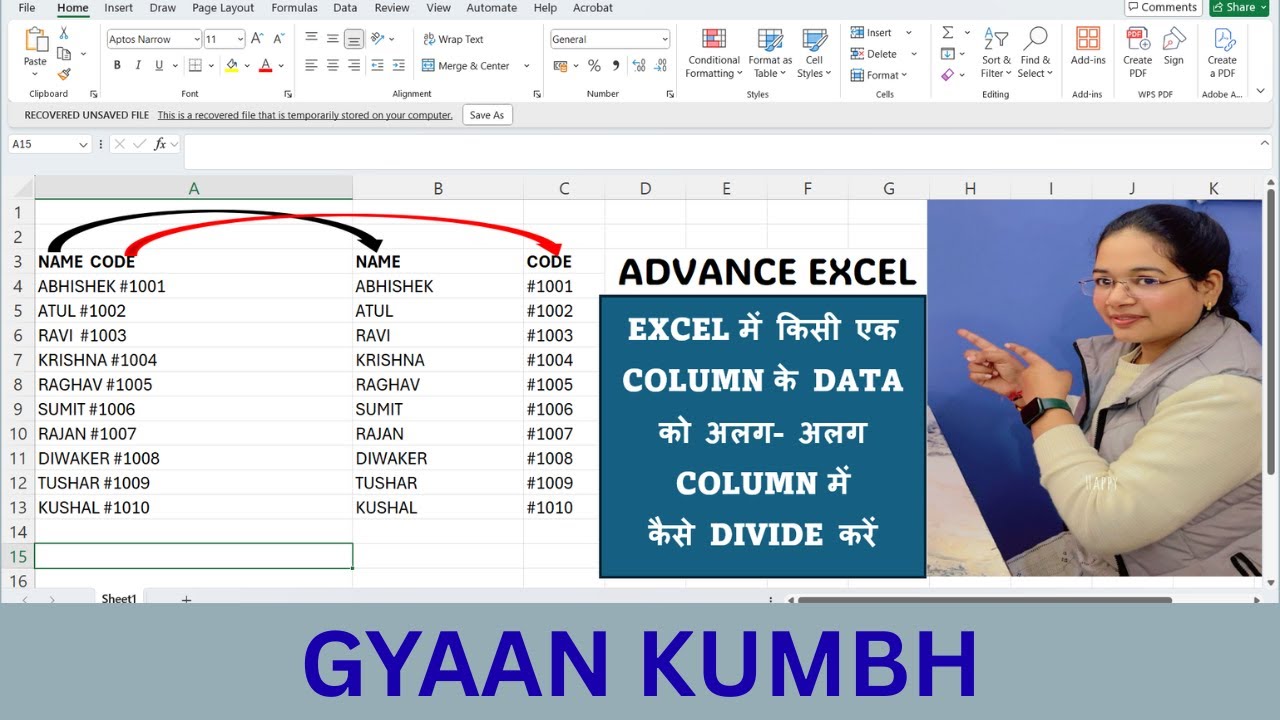Open the font size dropdown showing 11
This screenshot has height=720, width=1280.
(x=239, y=39)
